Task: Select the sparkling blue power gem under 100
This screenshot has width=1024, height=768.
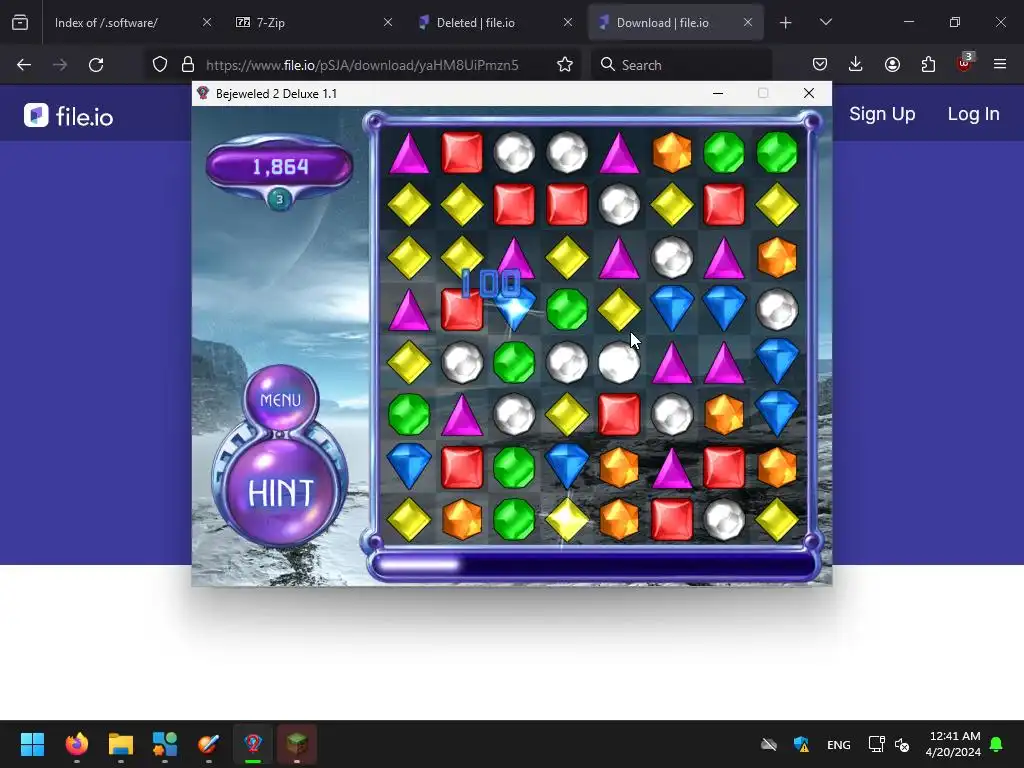Action: point(515,310)
